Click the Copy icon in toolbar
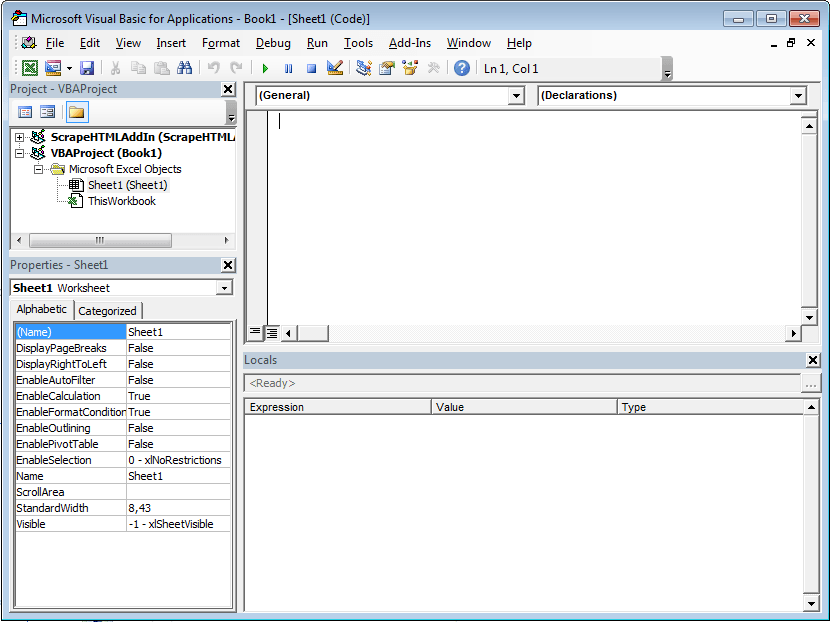Image resolution: width=830 pixels, height=622 pixels. click(x=138, y=68)
